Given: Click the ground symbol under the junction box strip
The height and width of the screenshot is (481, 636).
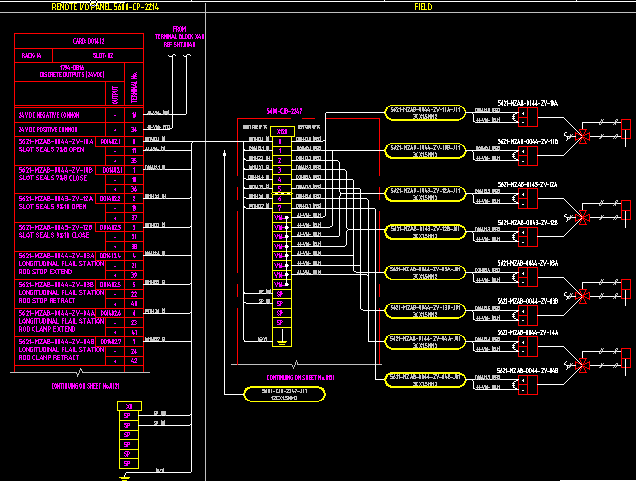Looking at the screenshot, I should pyautogui.click(x=282, y=341).
